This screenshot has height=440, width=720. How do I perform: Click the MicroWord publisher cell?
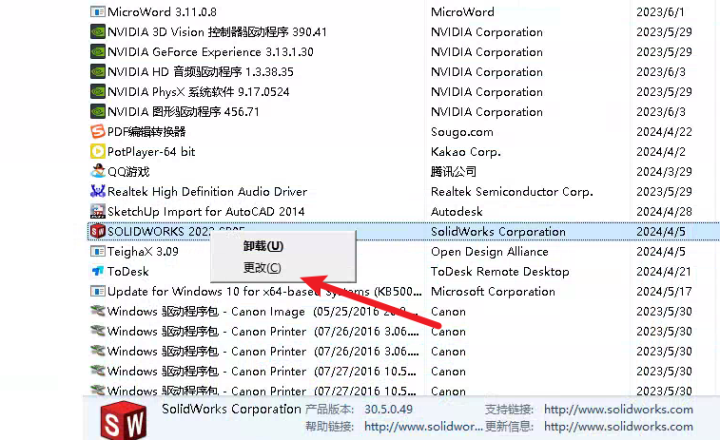462,12
